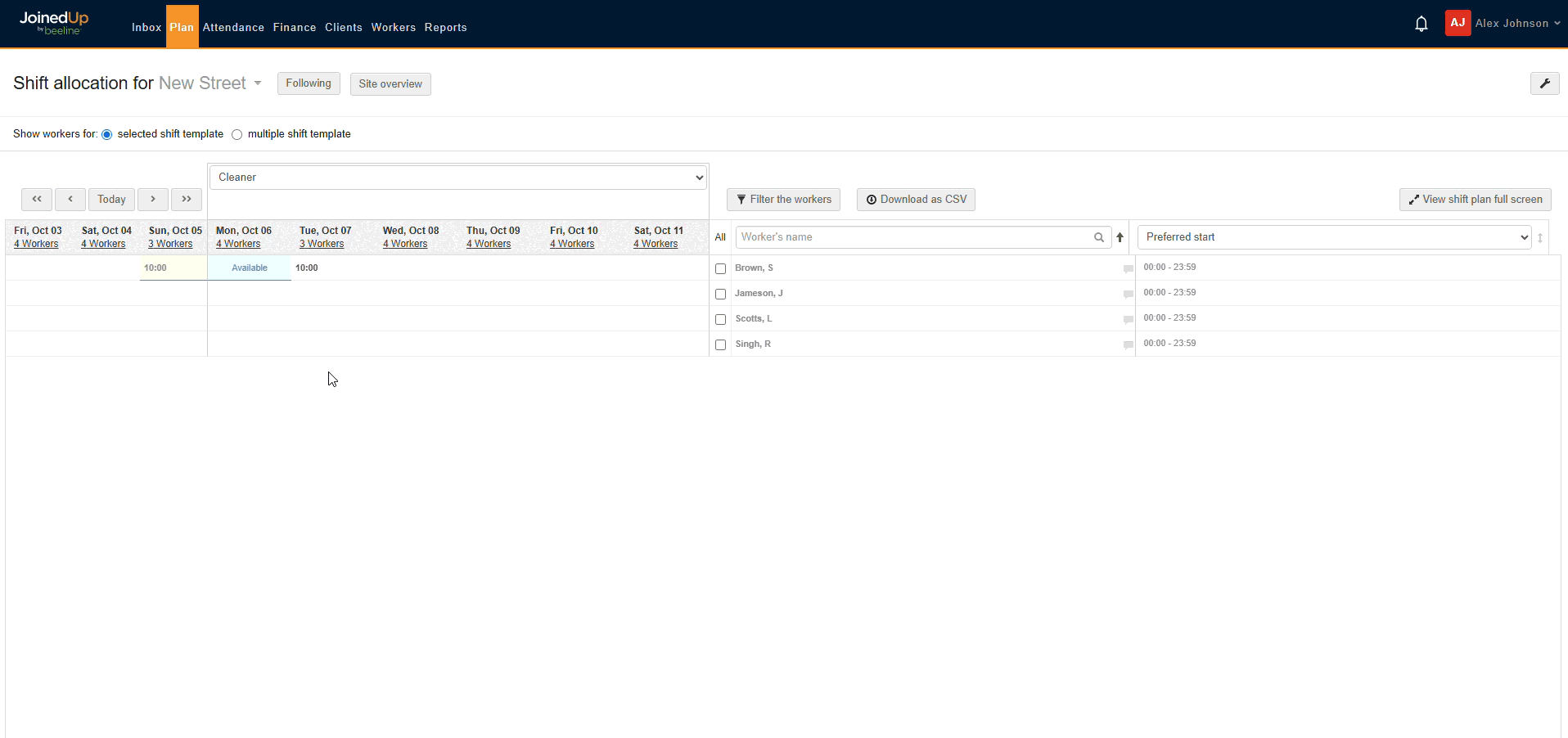Viewport: 1568px width, 738px height.
Task: Jump back a week with the double-left arrow
Action: coord(37,199)
